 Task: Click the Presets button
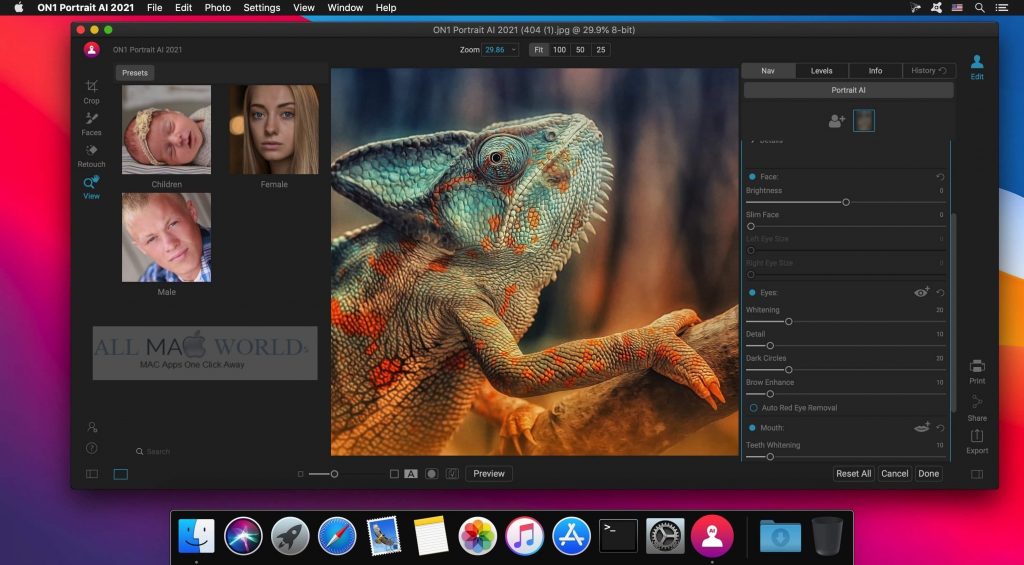(x=135, y=73)
